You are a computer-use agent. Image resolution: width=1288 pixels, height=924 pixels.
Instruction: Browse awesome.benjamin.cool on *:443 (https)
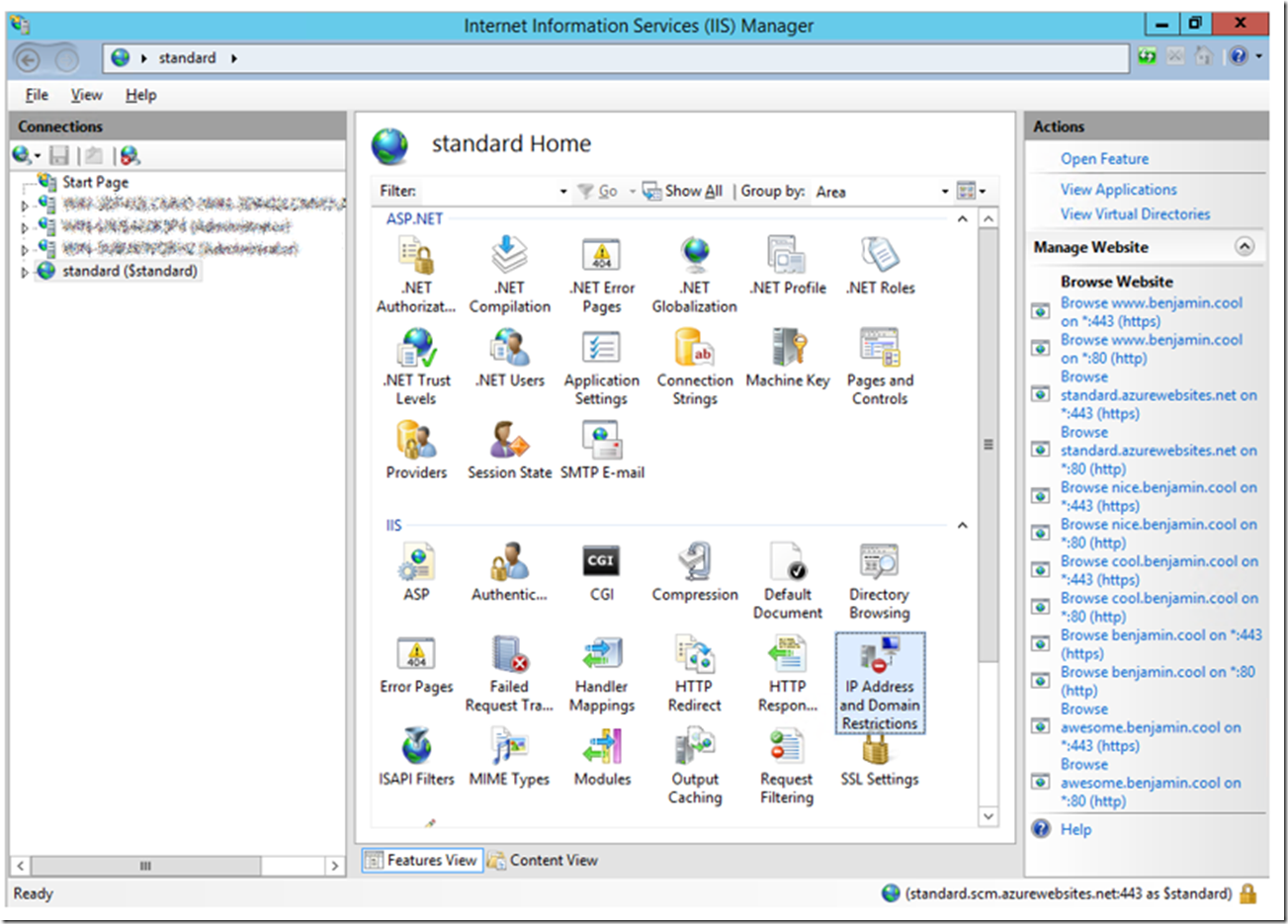click(x=1151, y=727)
